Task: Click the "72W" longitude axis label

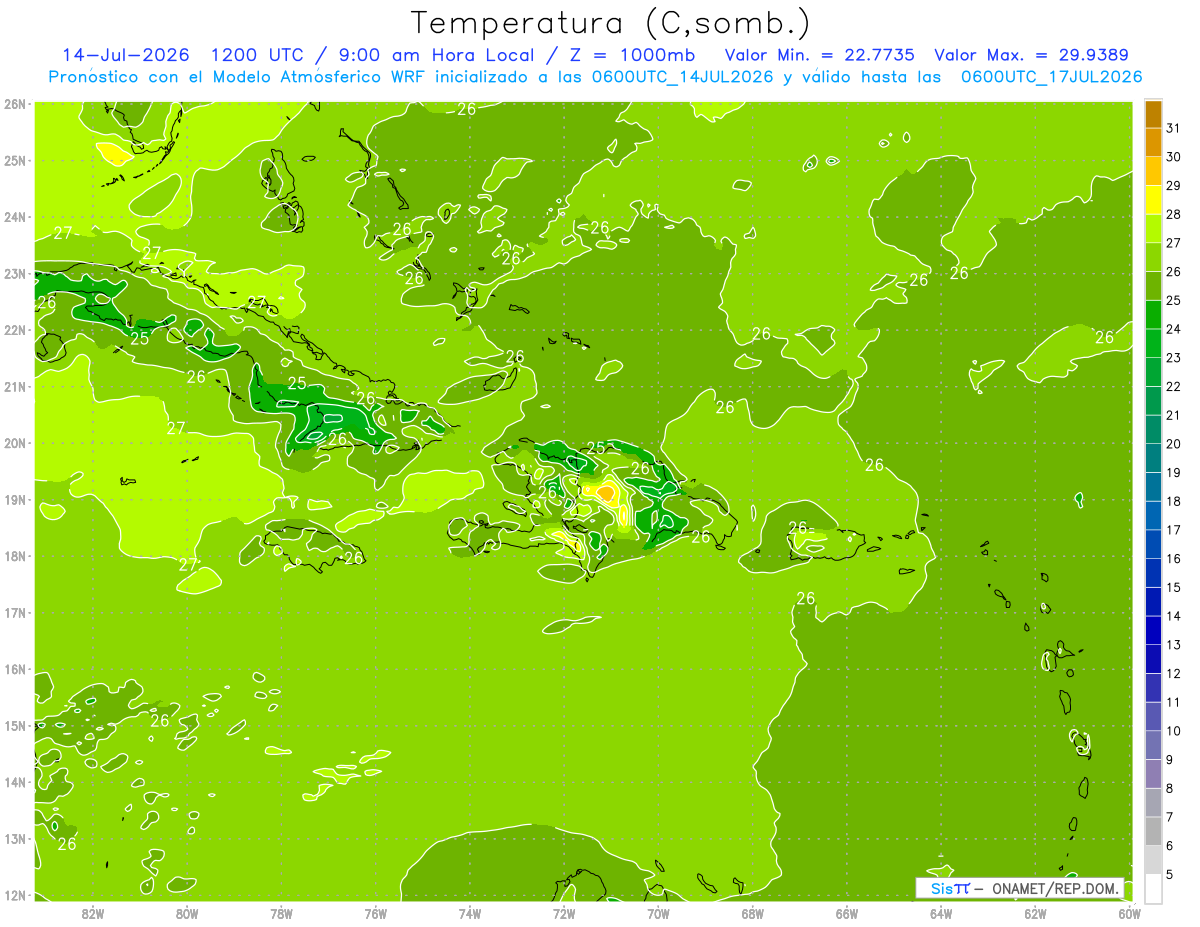Action: [x=564, y=913]
